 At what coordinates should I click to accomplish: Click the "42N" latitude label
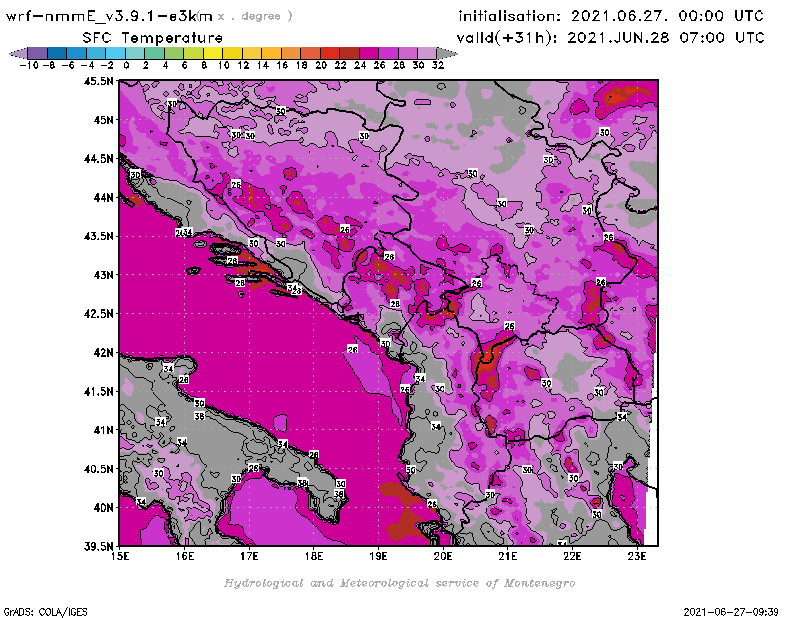(103, 353)
